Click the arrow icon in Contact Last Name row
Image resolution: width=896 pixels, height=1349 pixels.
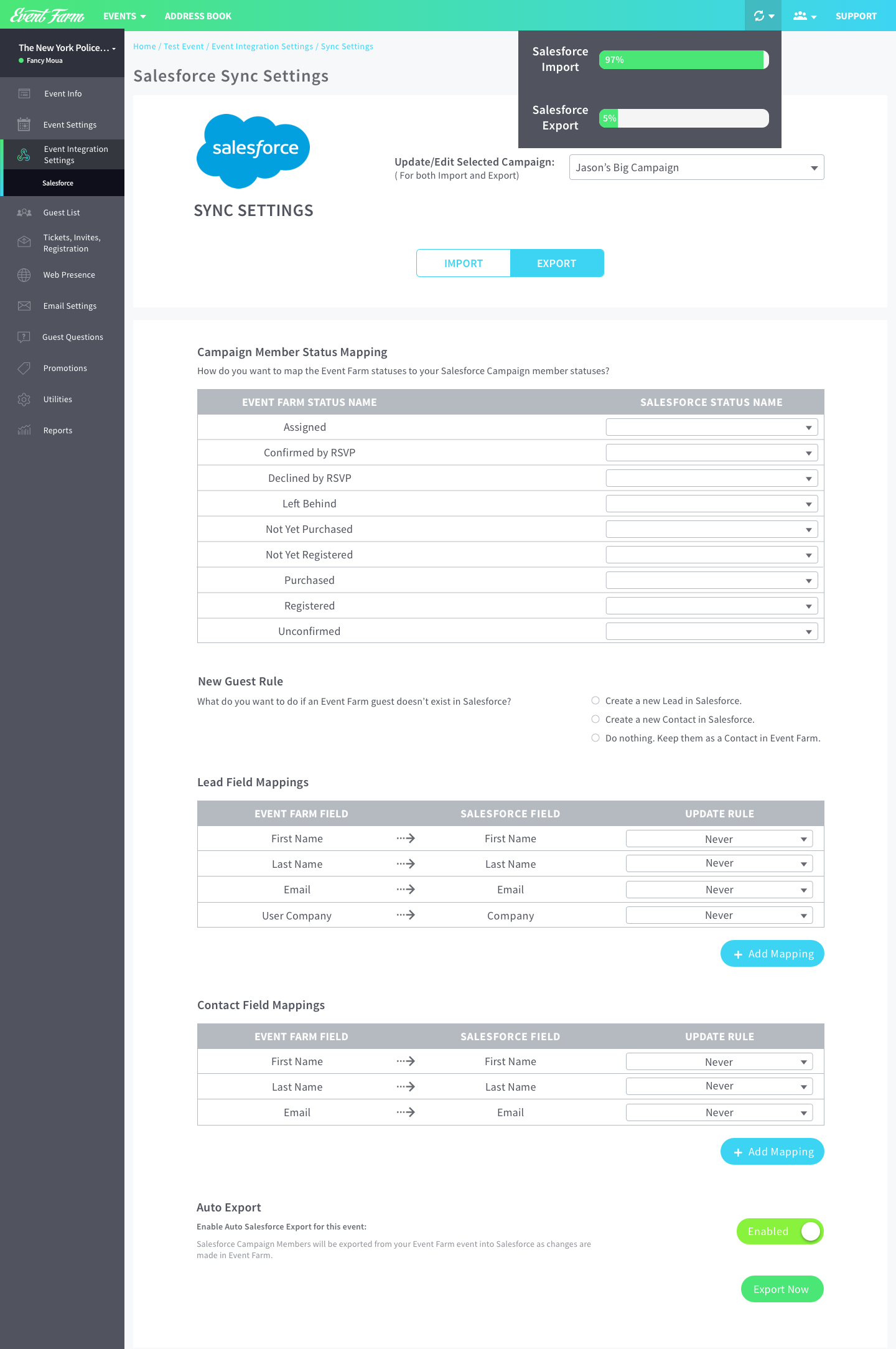point(406,1087)
